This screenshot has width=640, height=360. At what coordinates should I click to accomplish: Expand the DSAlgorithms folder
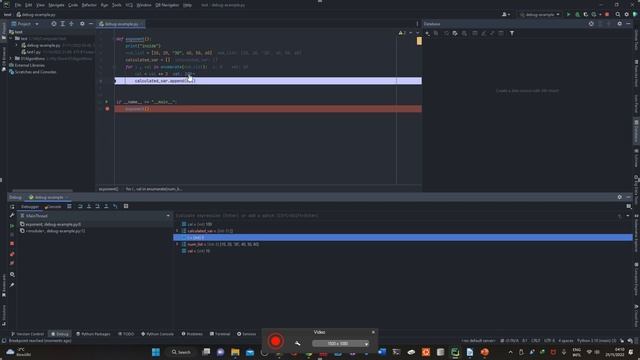[x=11, y=59]
